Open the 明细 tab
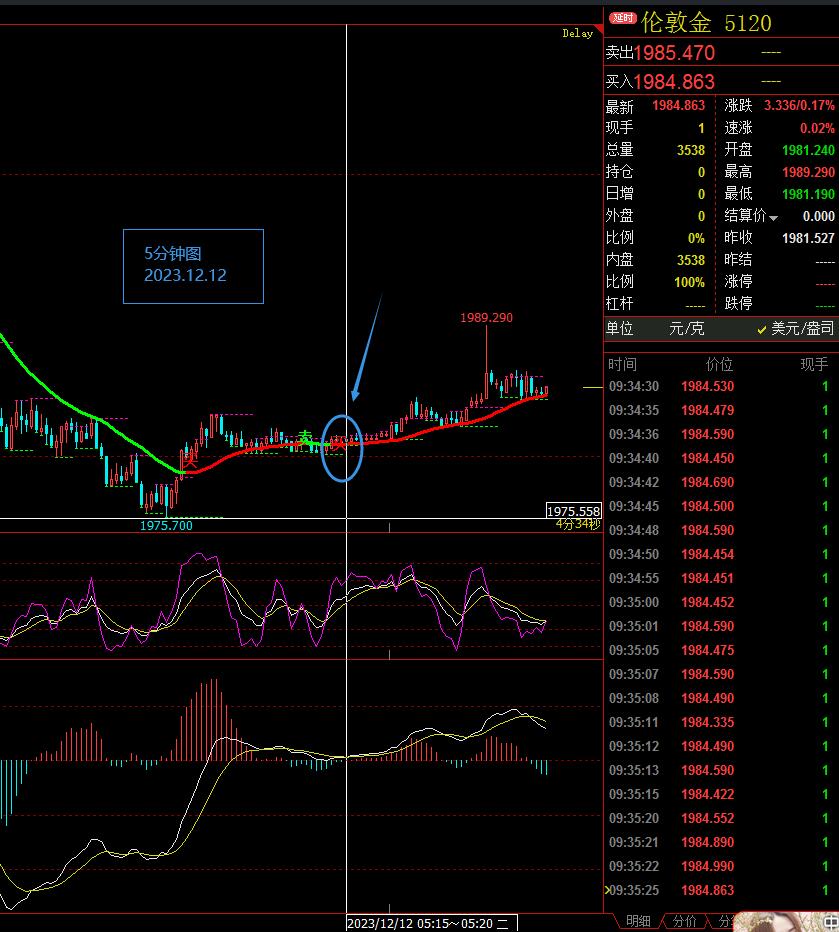Image resolution: width=839 pixels, height=932 pixels. 638,921
